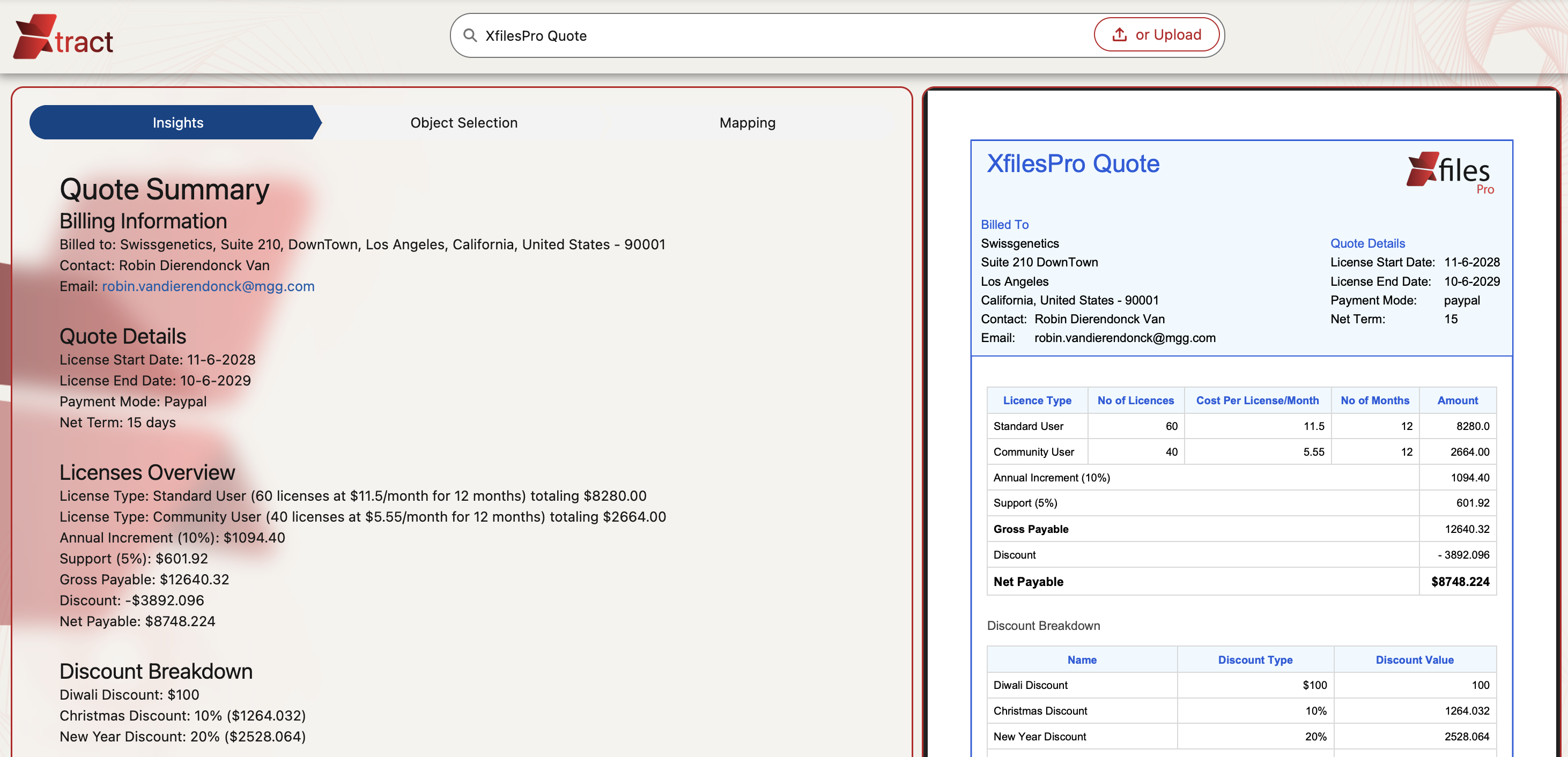Screen dimensions: 1568x757
Task: Click the Billing Information heading
Action: click(x=143, y=221)
